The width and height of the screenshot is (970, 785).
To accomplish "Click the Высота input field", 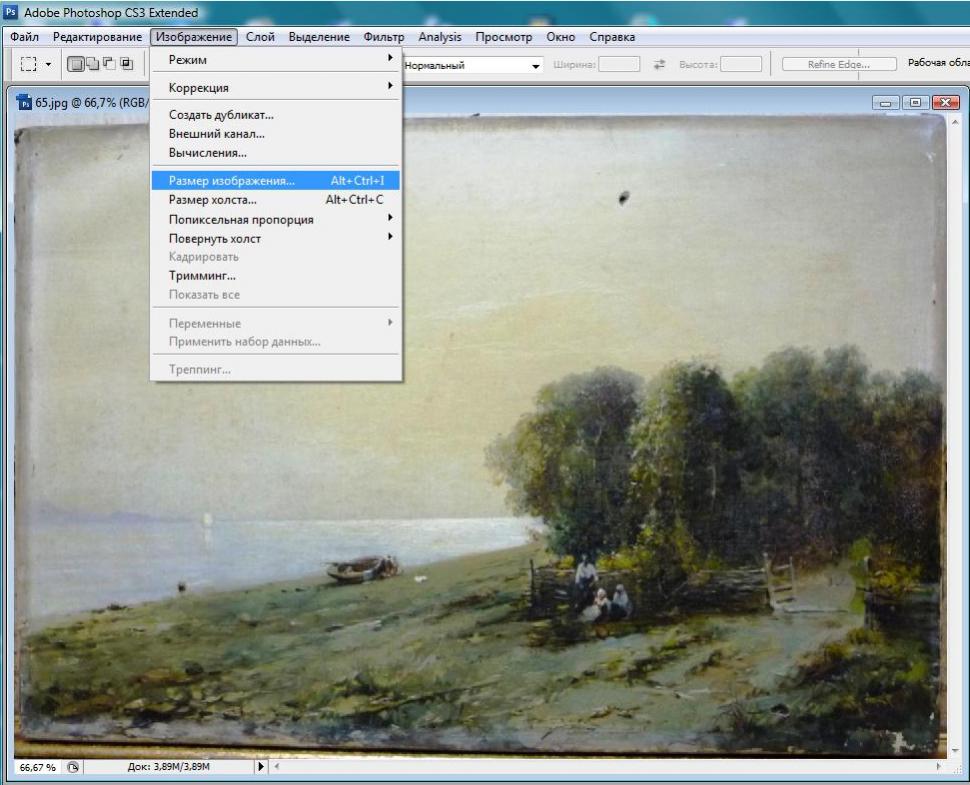I will (x=741, y=64).
